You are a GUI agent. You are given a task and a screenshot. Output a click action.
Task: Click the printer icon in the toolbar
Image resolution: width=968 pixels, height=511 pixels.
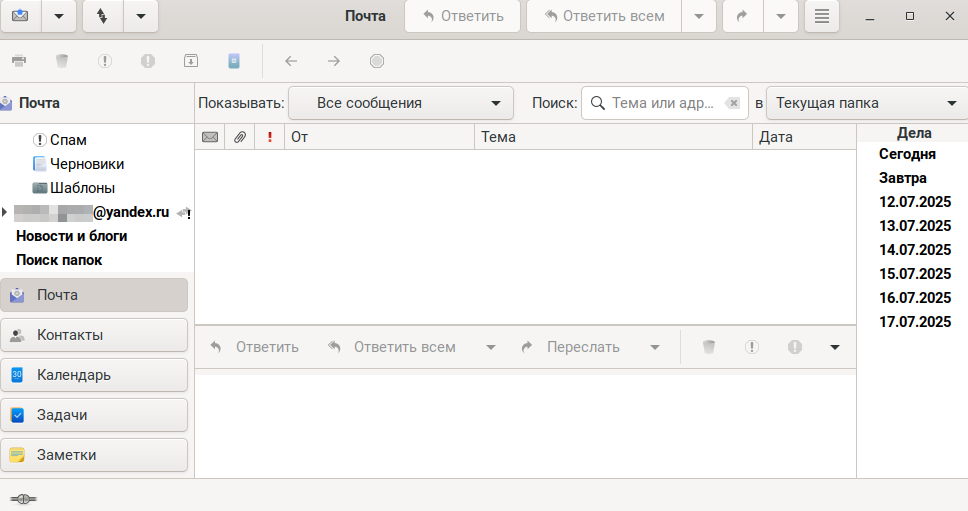click(x=19, y=61)
